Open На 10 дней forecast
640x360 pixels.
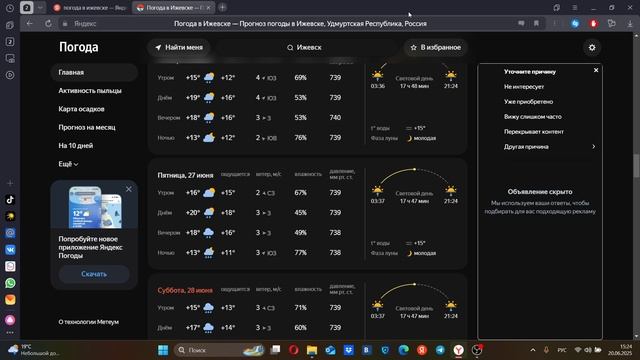[x=76, y=146]
